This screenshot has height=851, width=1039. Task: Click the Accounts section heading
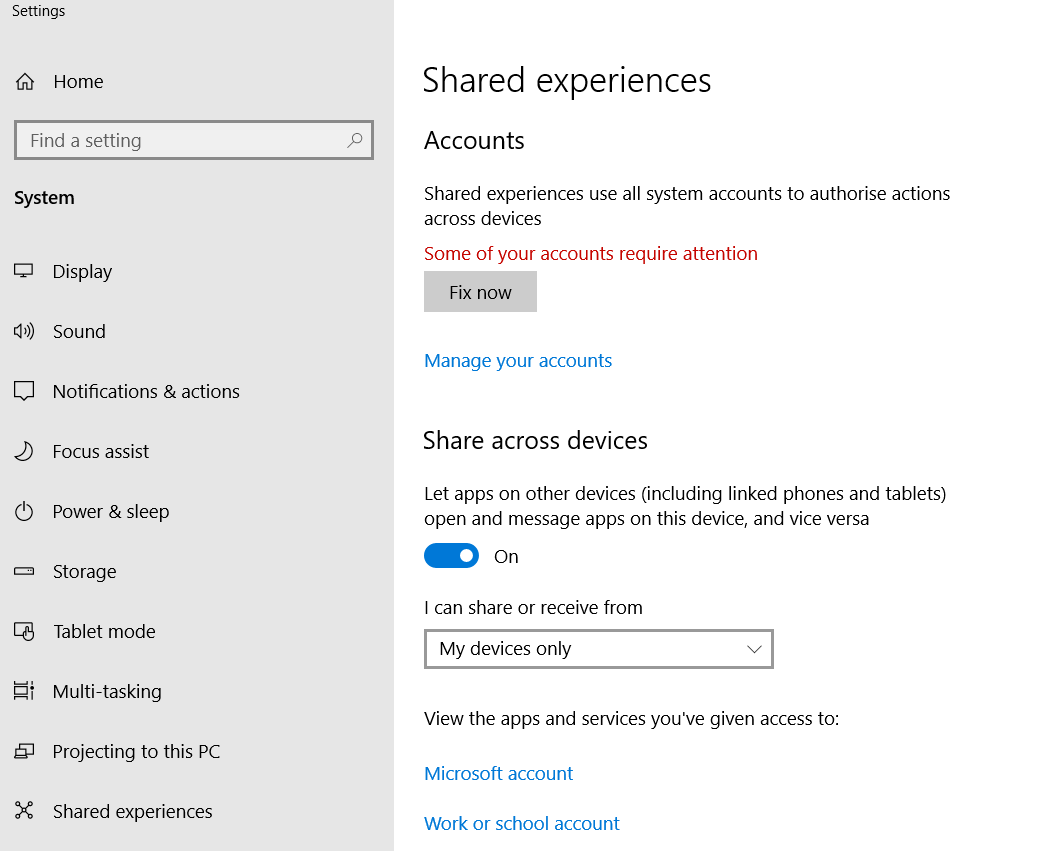474,141
